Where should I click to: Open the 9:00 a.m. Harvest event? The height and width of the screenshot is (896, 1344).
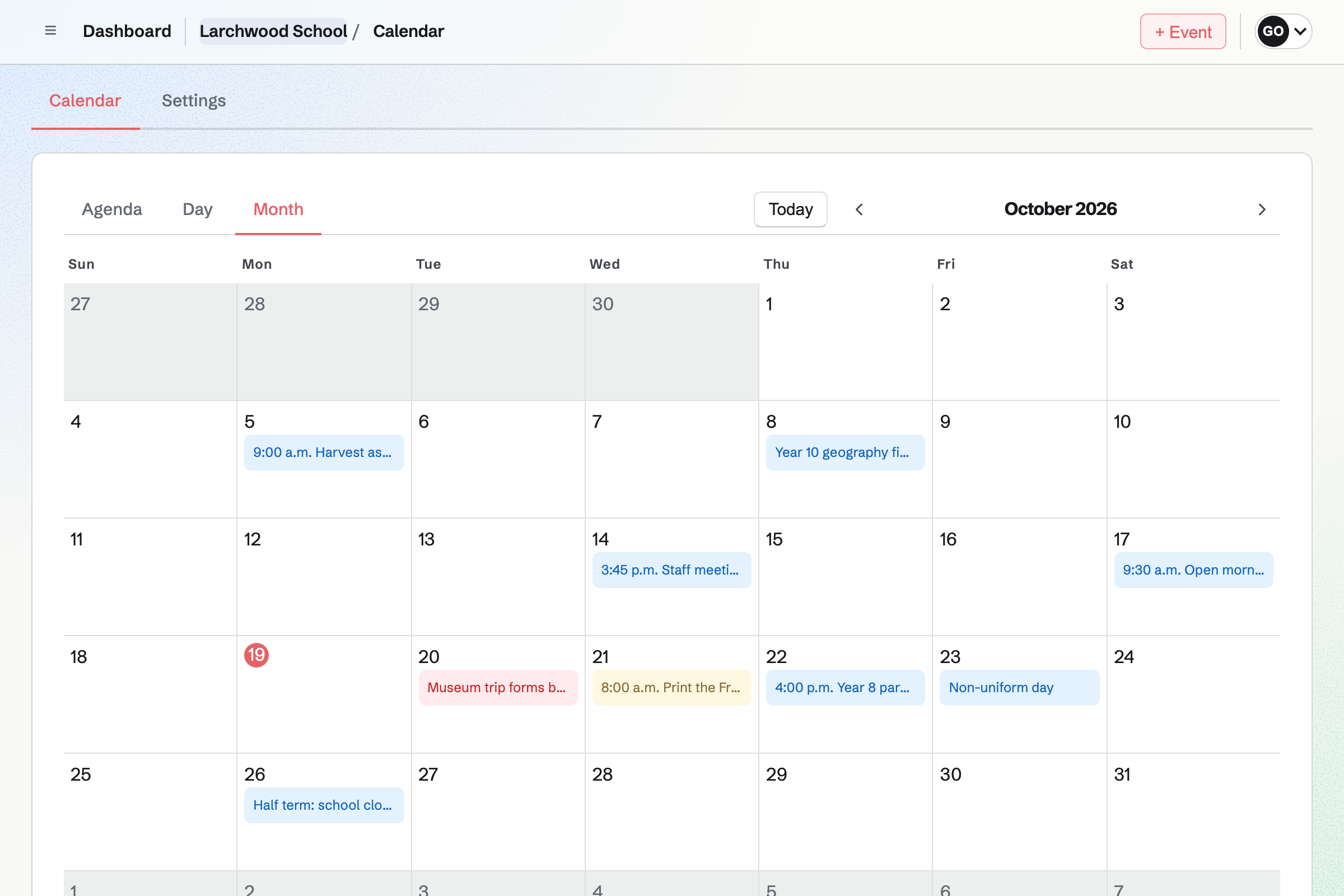point(324,452)
